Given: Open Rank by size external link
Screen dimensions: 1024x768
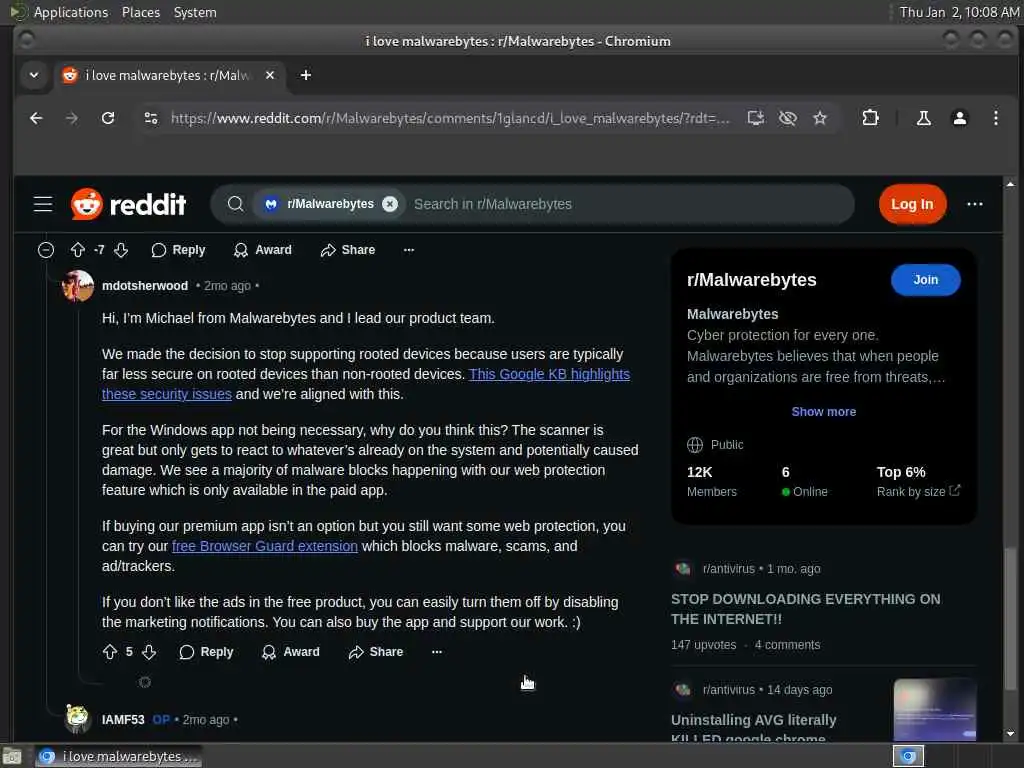Looking at the screenshot, I should click(918, 492).
